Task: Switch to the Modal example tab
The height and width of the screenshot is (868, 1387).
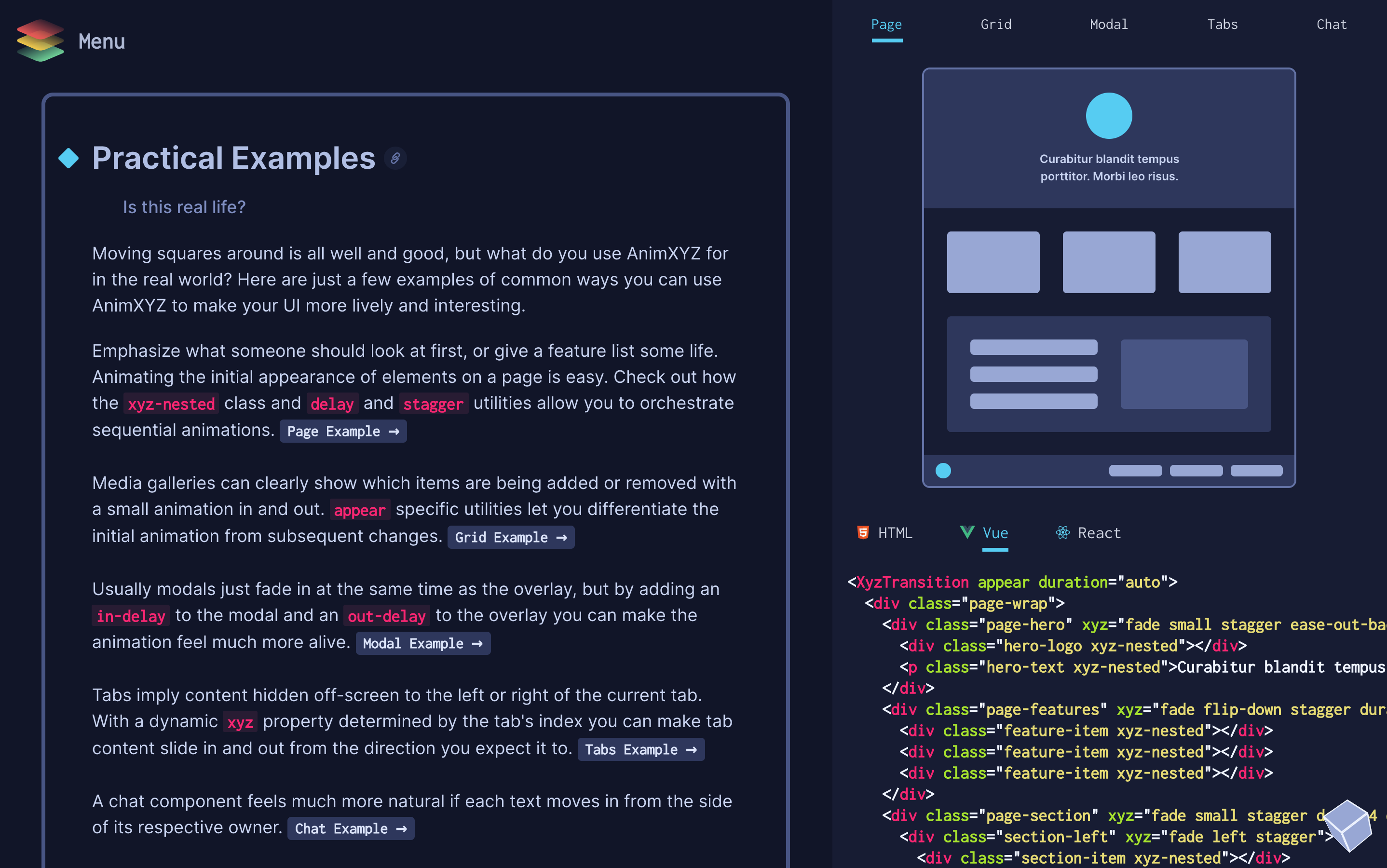Action: click(1109, 24)
